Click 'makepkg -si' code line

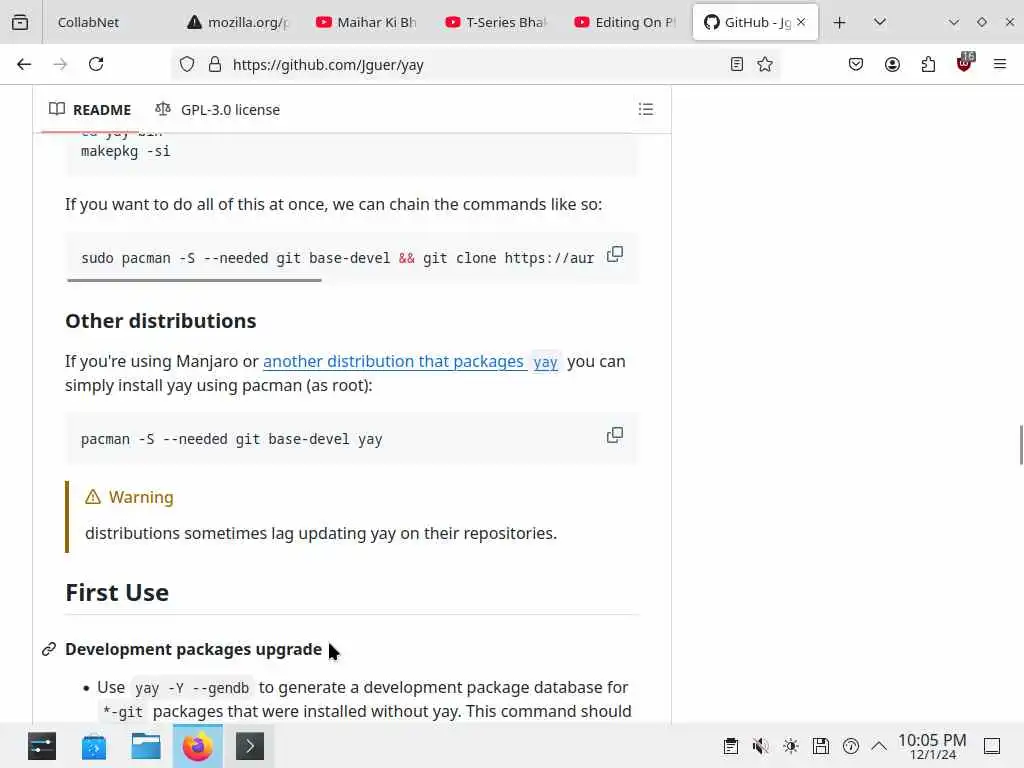[125, 152]
